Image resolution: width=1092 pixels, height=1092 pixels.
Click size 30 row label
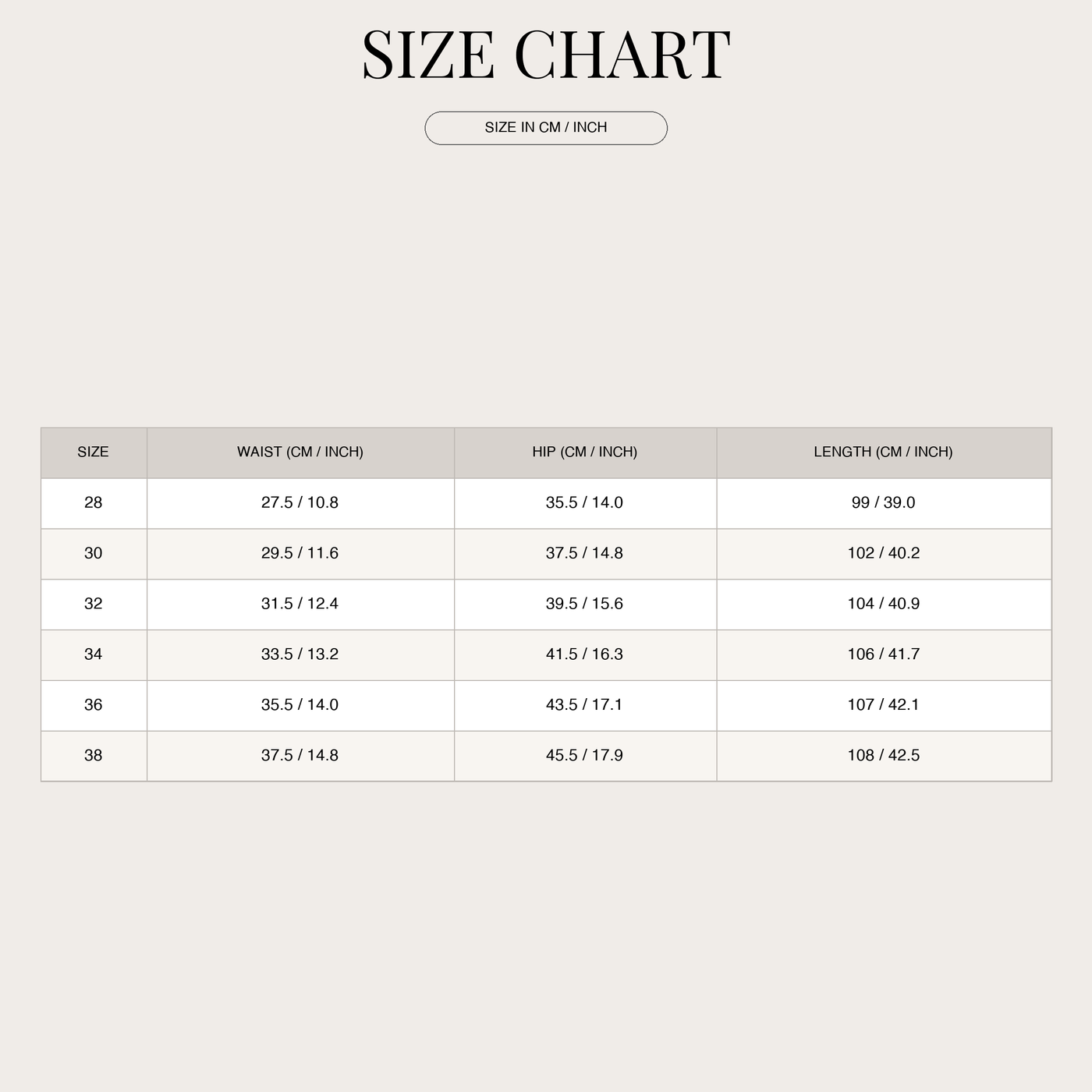pos(93,553)
